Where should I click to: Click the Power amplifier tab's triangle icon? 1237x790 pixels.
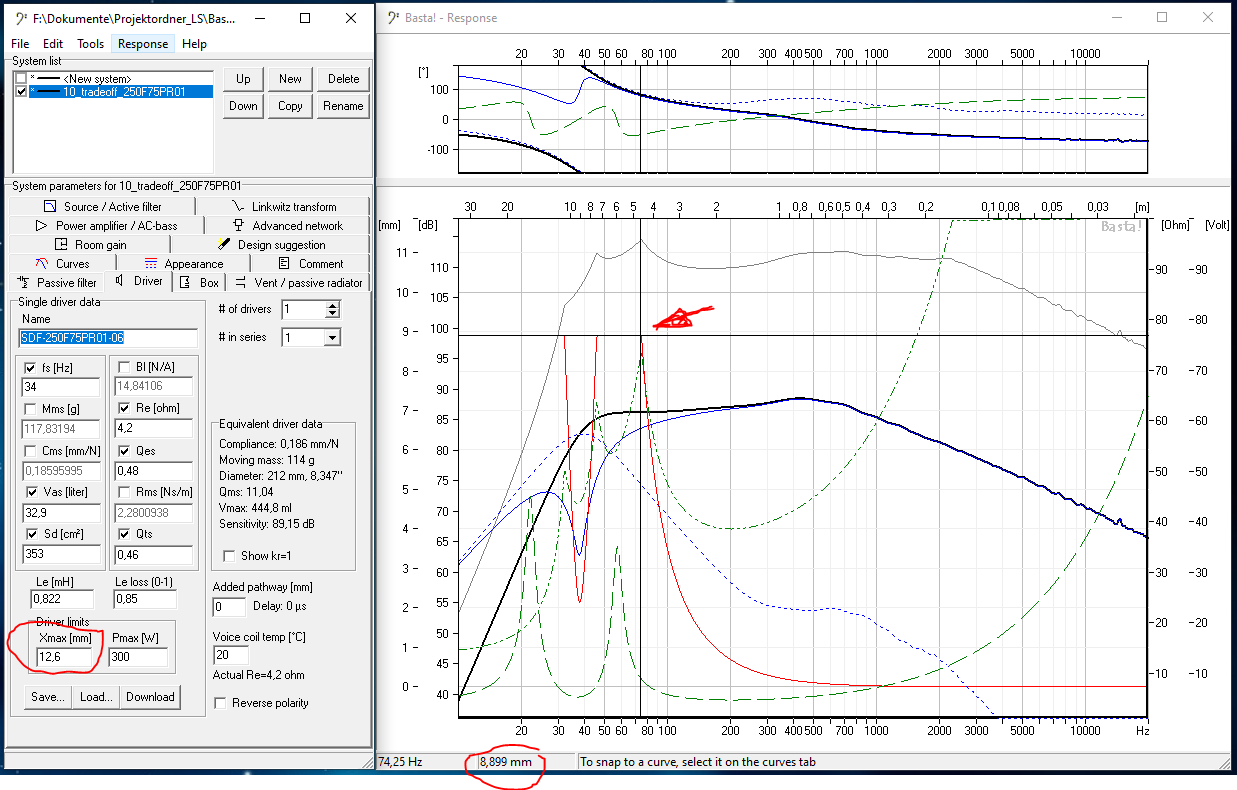(41, 226)
